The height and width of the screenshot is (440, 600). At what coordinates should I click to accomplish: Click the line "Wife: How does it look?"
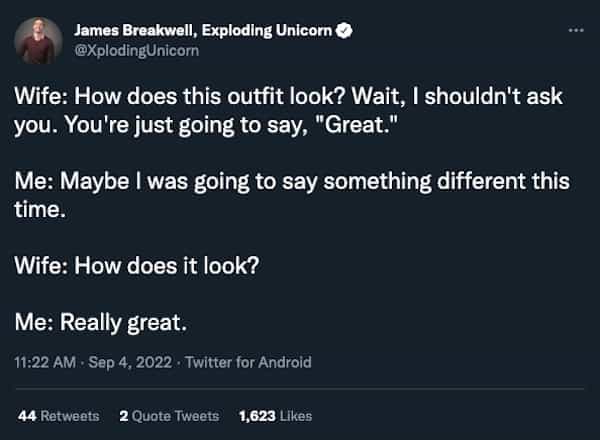click(x=150, y=267)
